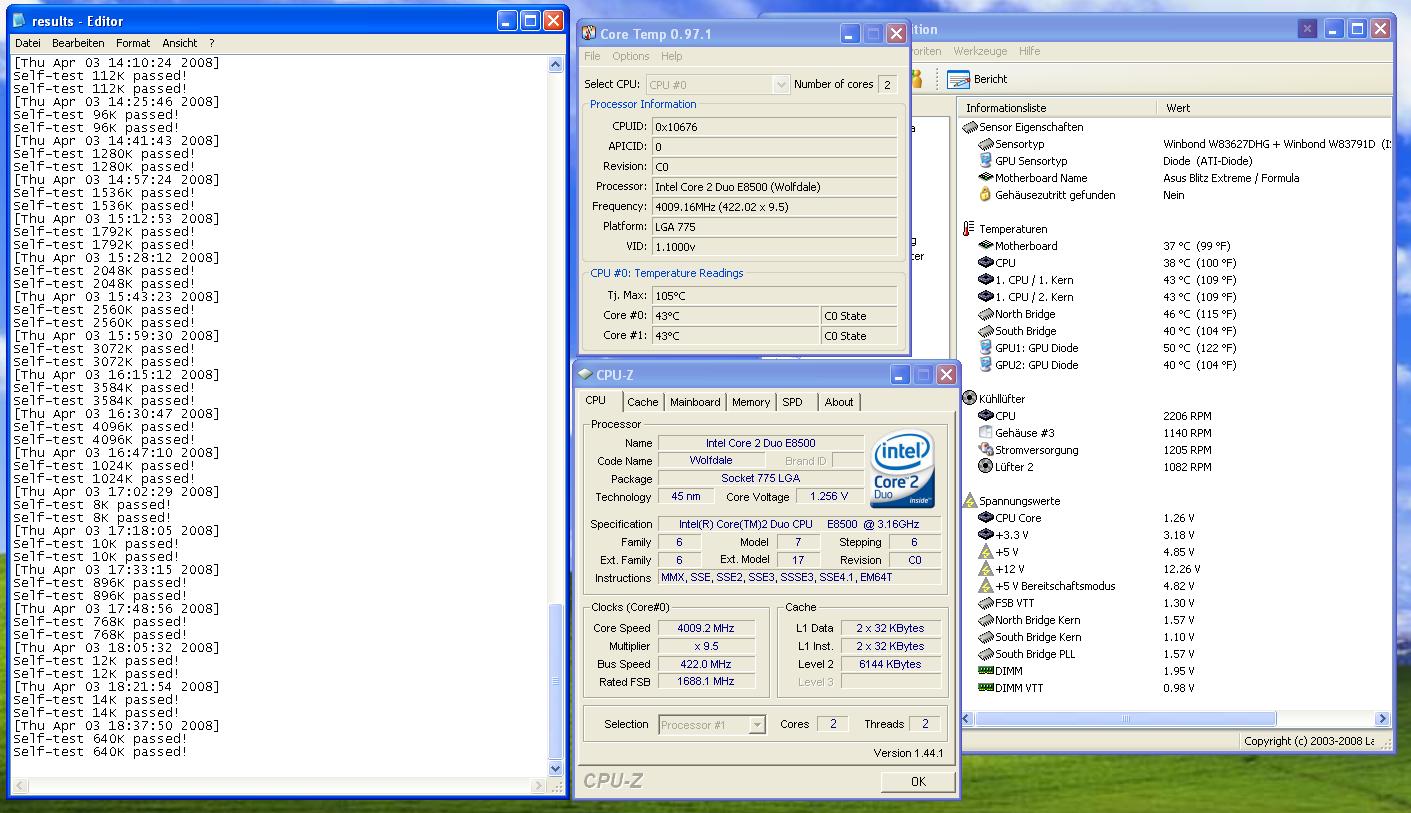Select the GPU Sensortyp row icon
The width and height of the screenshot is (1411, 813).
pos(986,161)
